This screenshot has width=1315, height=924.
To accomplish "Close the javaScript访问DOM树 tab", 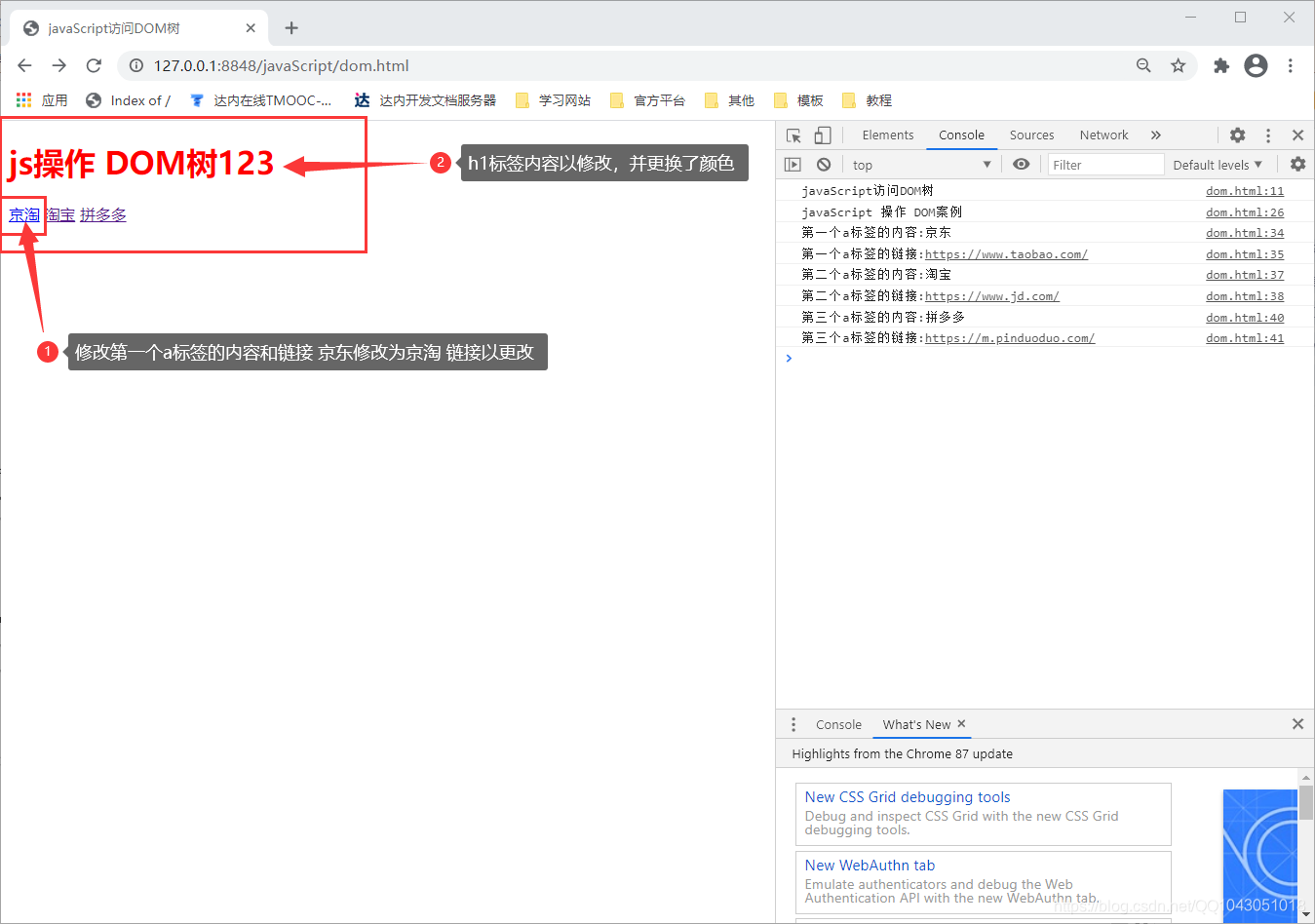I will pos(251,28).
